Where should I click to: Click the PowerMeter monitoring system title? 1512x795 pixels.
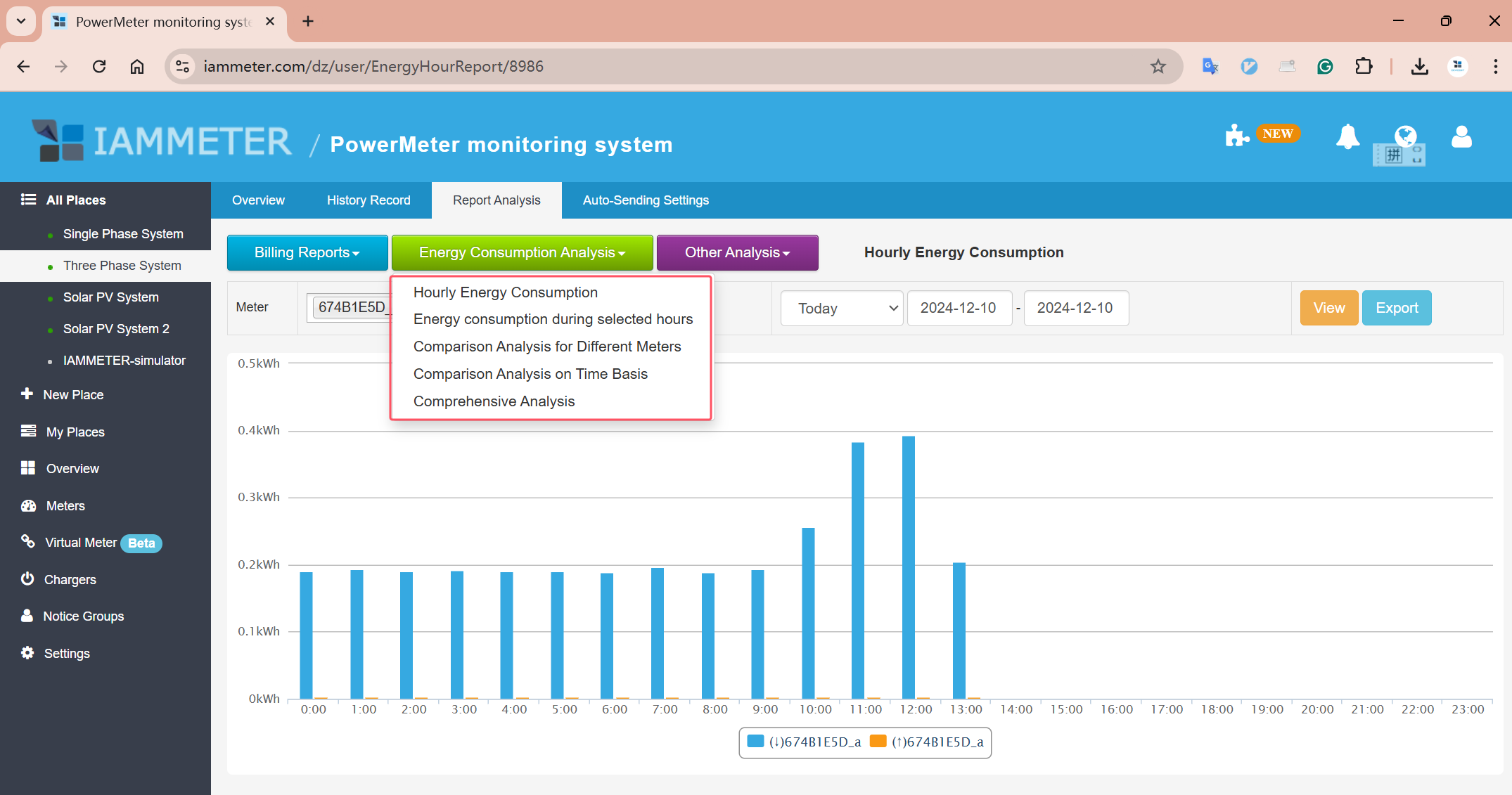501,144
